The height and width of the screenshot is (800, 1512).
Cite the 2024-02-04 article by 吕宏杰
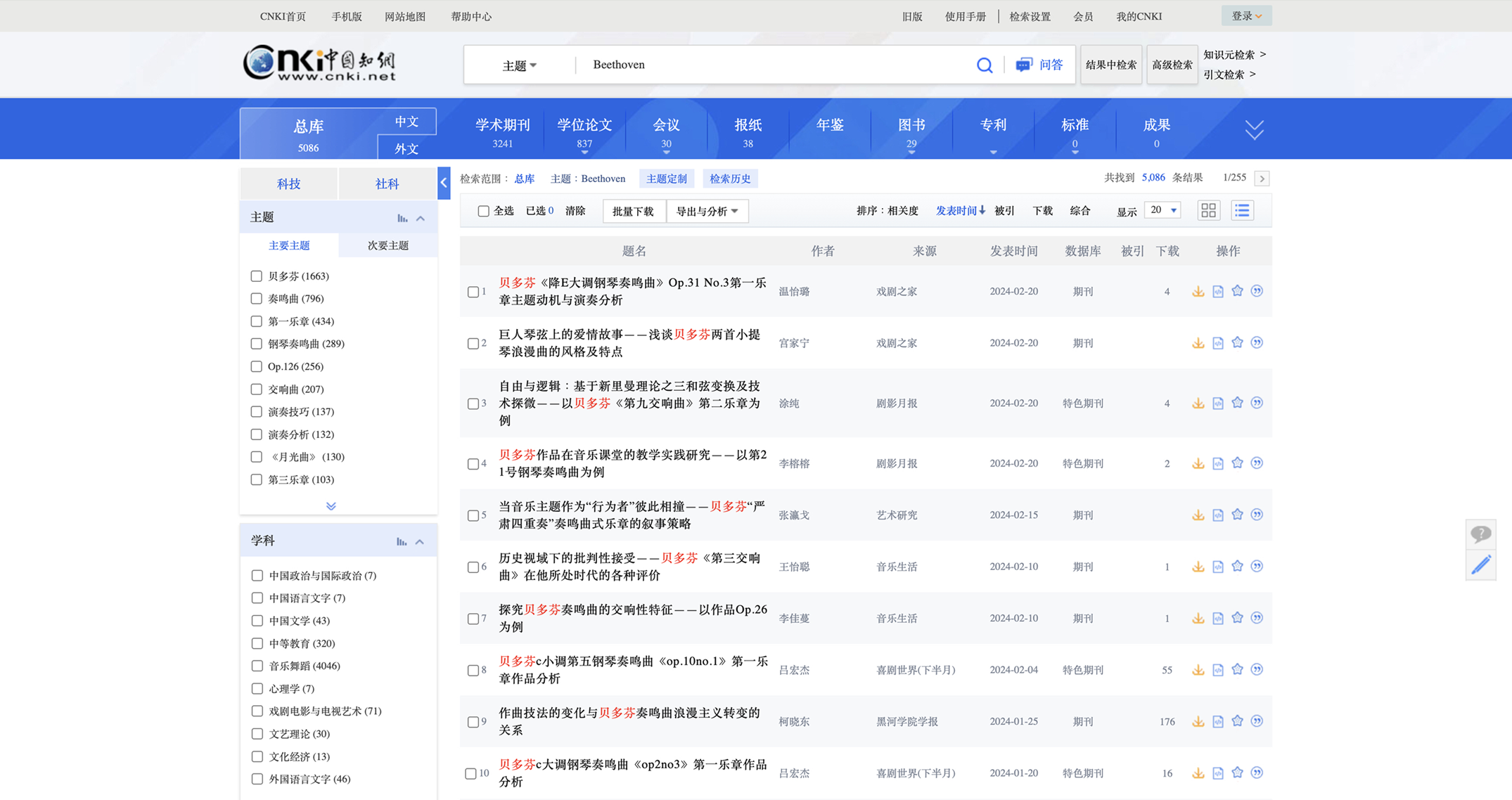pos(1257,670)
